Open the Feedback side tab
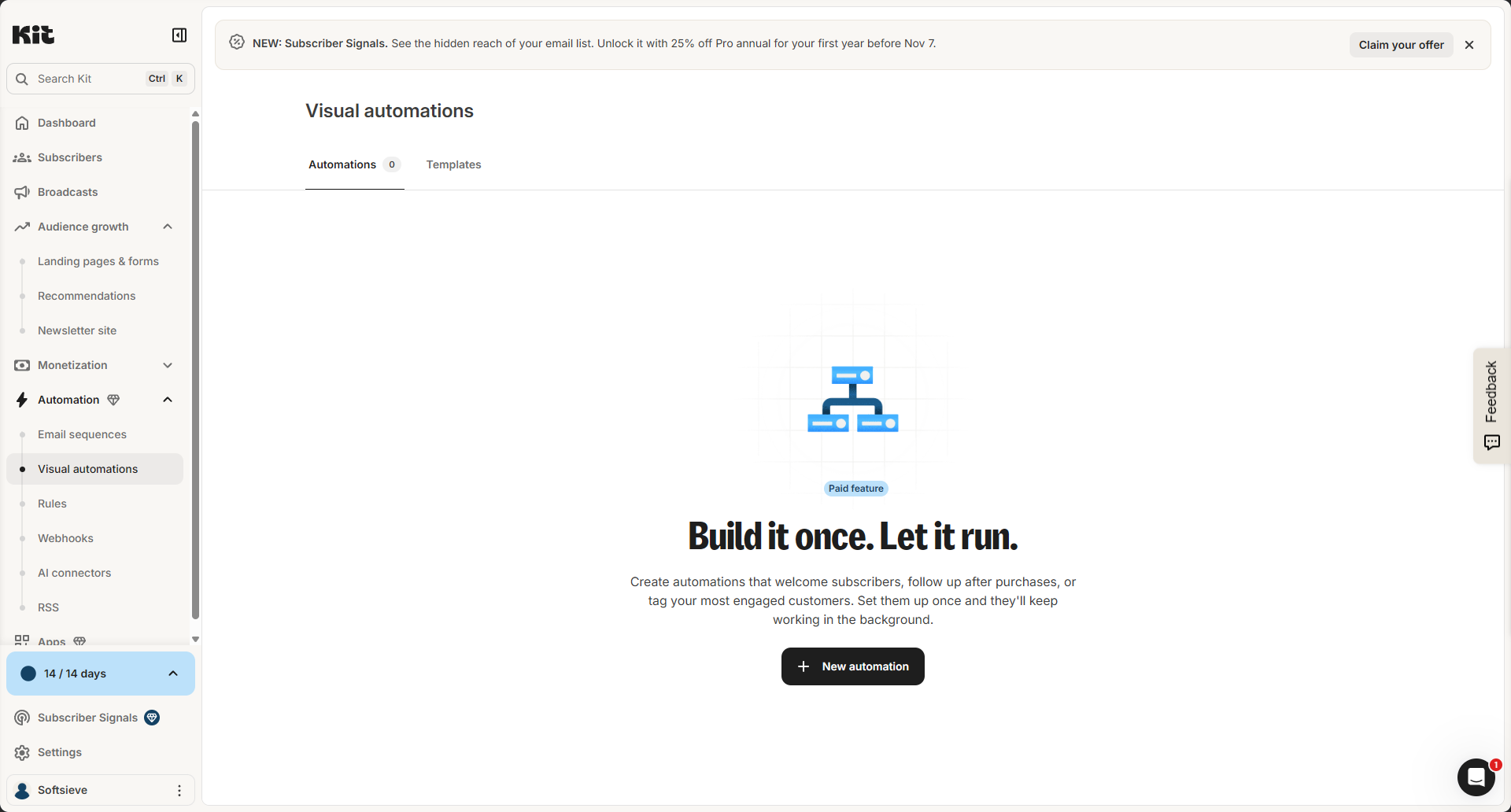1511x812 pixels. 1491,405
